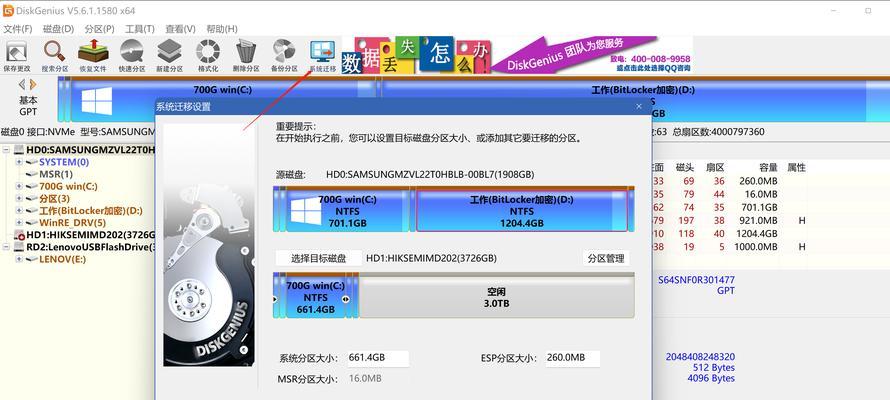Open the 搜索分区 (Search partitions) tool
This screenshot has width=890, height=400.
[x=54, y=56]
